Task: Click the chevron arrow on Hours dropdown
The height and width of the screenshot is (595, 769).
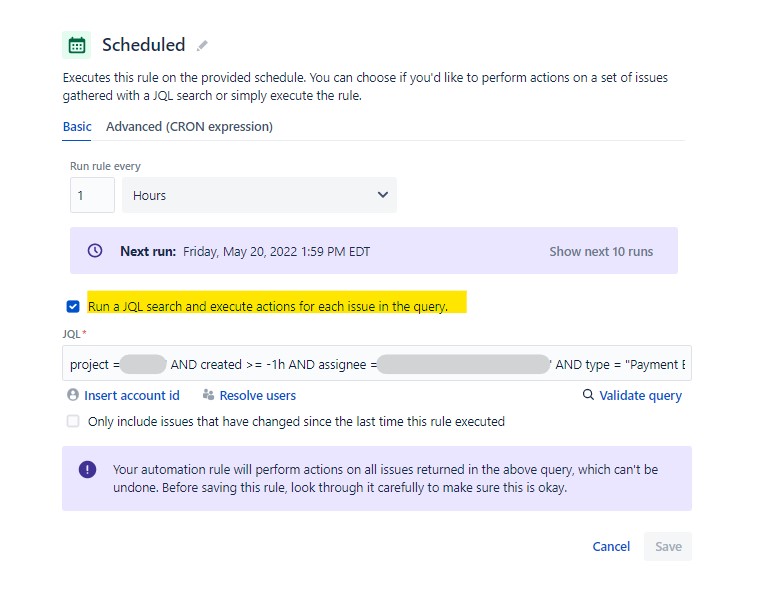Action: pyautogui.click(x=383, y=195)
